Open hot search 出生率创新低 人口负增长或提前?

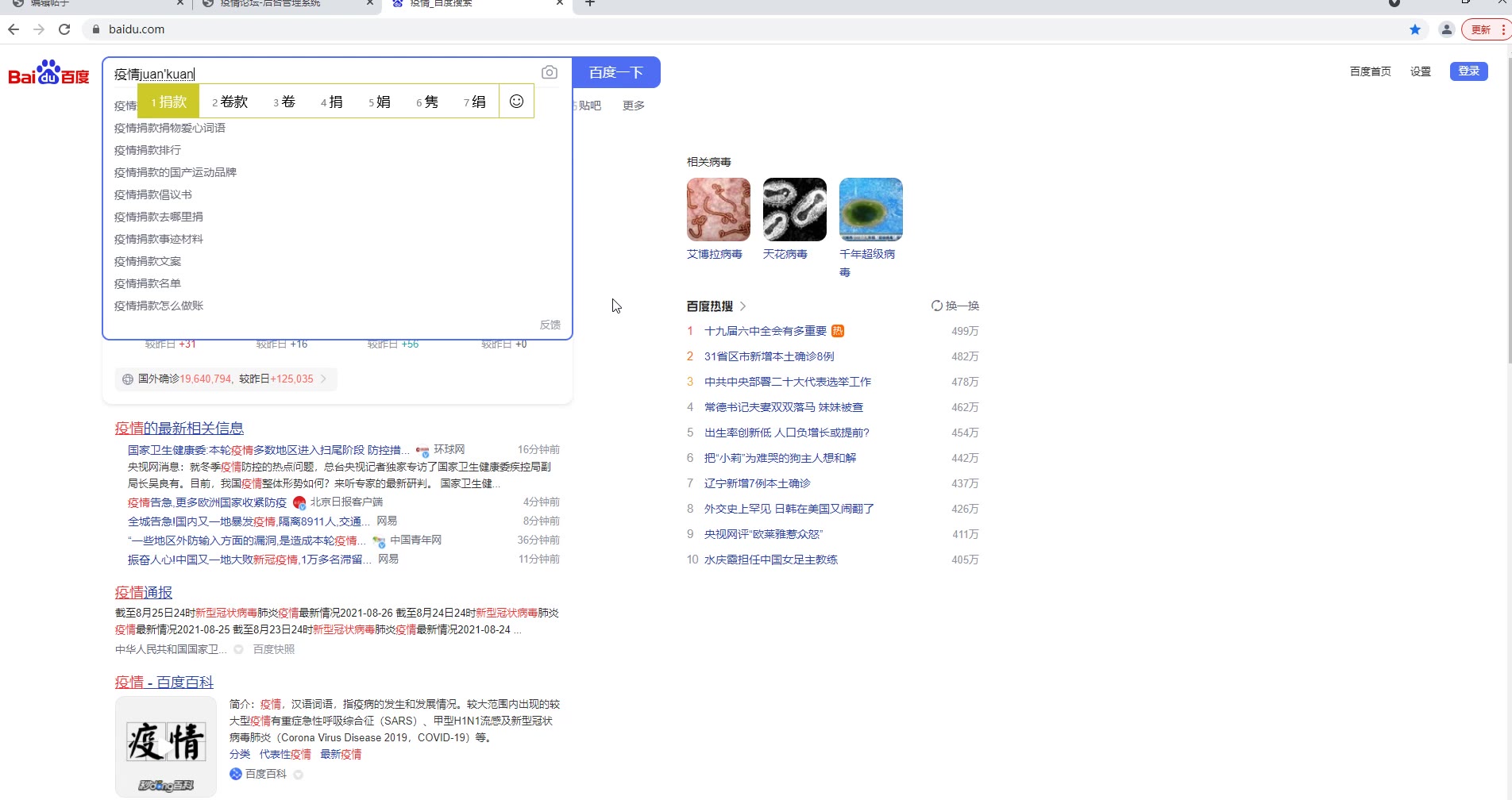click(x=787, y=433)
